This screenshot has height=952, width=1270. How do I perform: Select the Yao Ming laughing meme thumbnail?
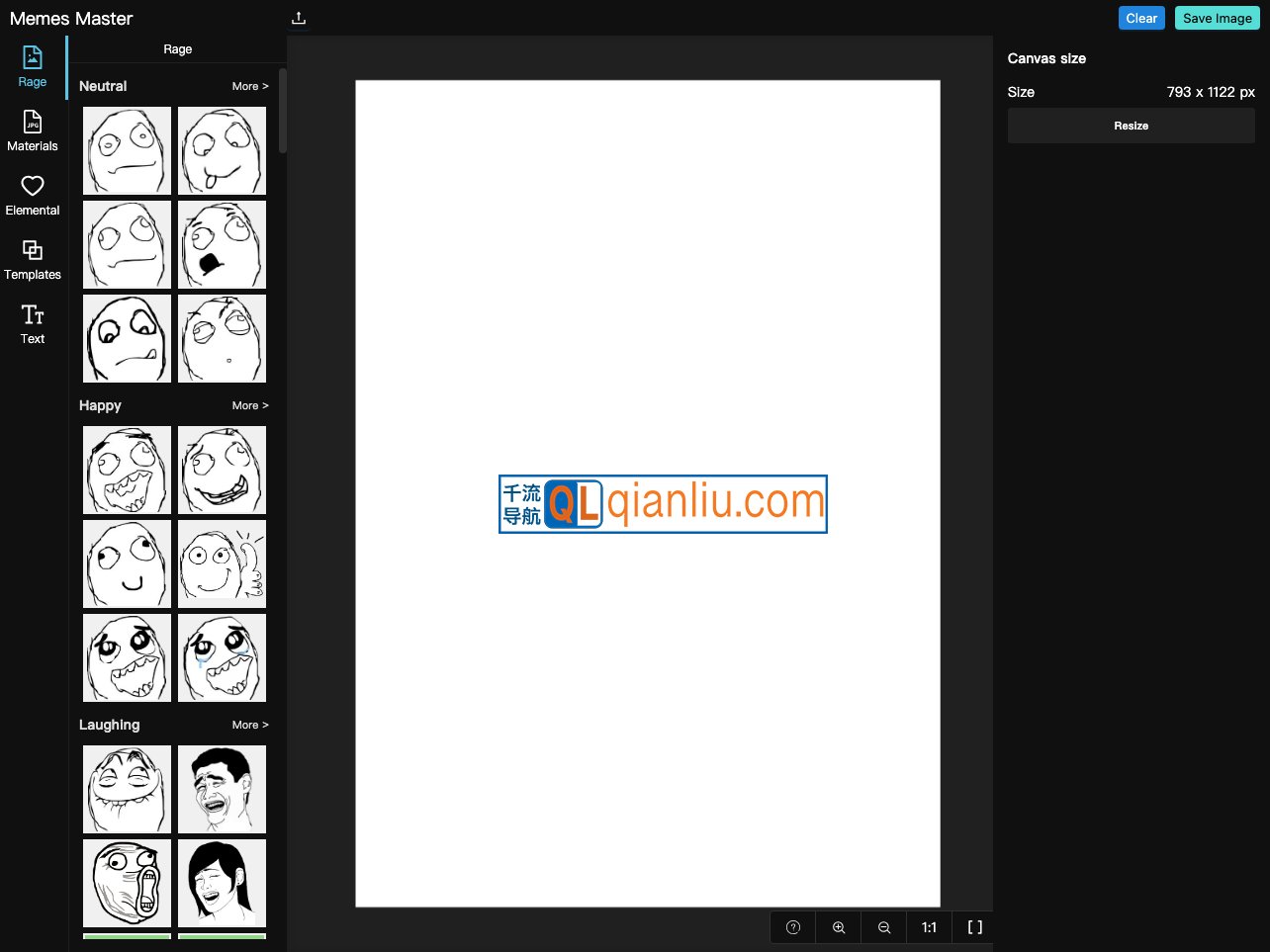(x=222, y=789)
